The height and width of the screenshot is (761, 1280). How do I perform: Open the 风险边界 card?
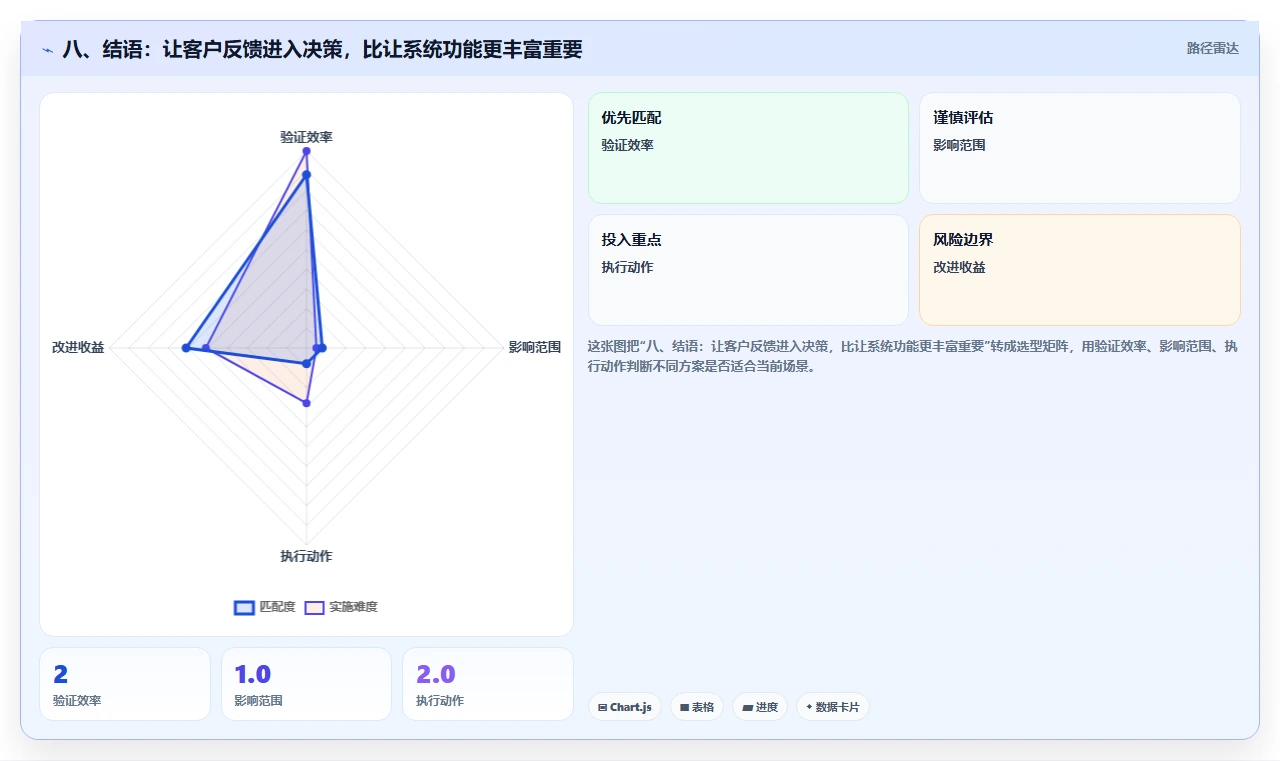(x=1080, y=270)
